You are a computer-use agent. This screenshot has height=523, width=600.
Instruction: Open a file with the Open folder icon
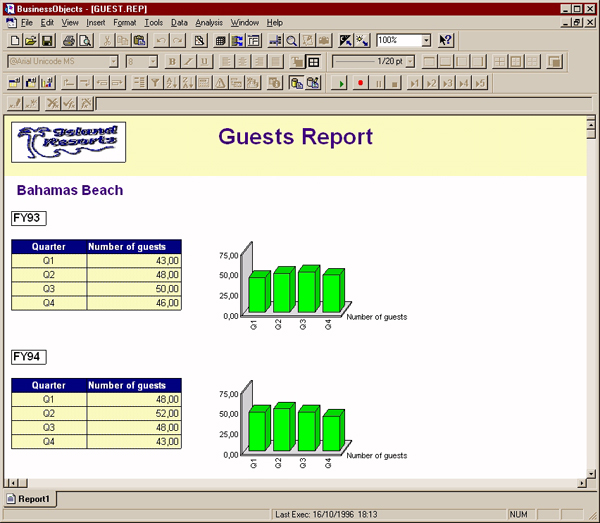tap(31, 40)
